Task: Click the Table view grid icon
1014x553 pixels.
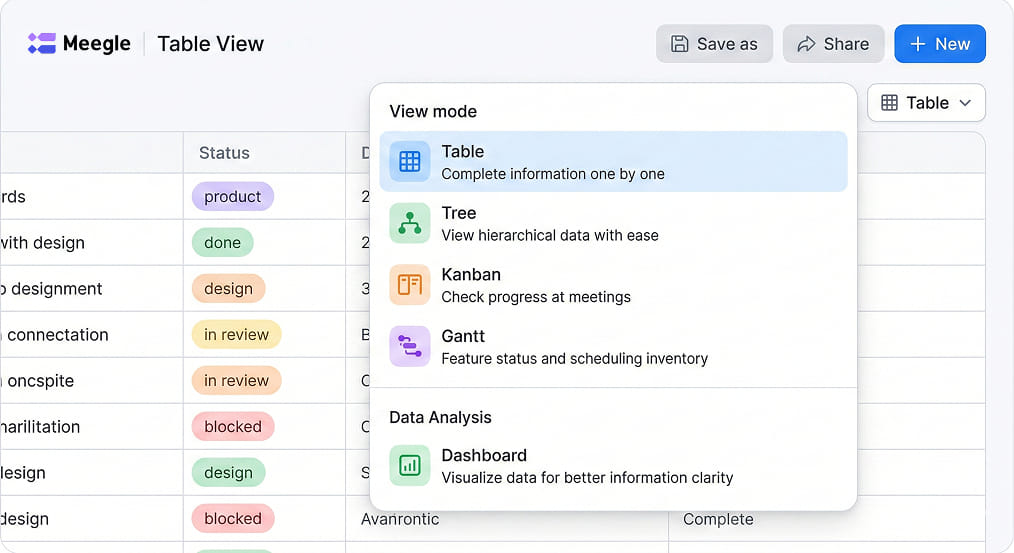Action: 409,162
